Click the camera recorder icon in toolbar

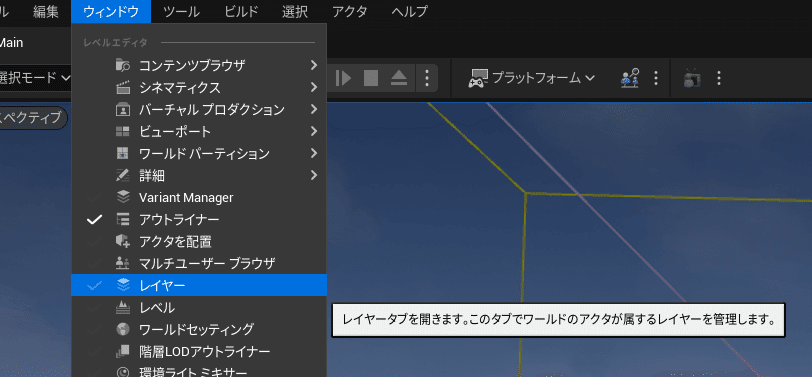(692, 78)
